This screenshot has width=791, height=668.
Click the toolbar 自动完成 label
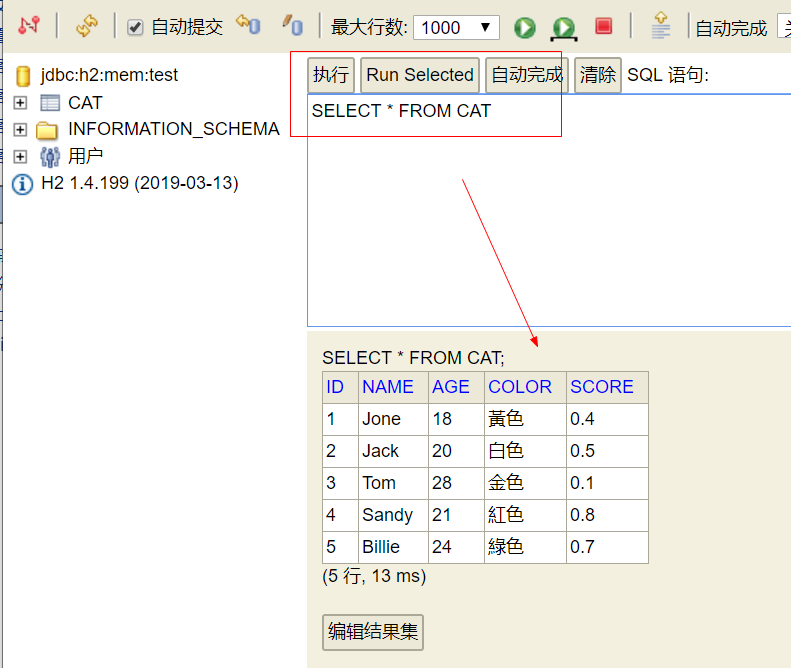click(731, 28)
